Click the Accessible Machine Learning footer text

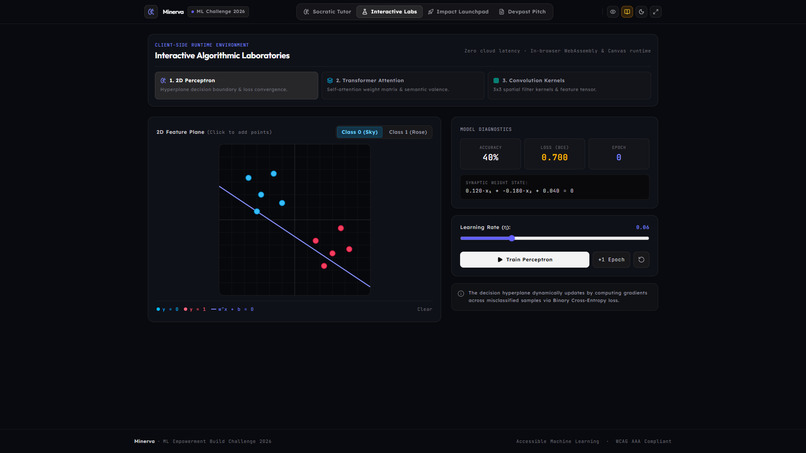point(557,441)
